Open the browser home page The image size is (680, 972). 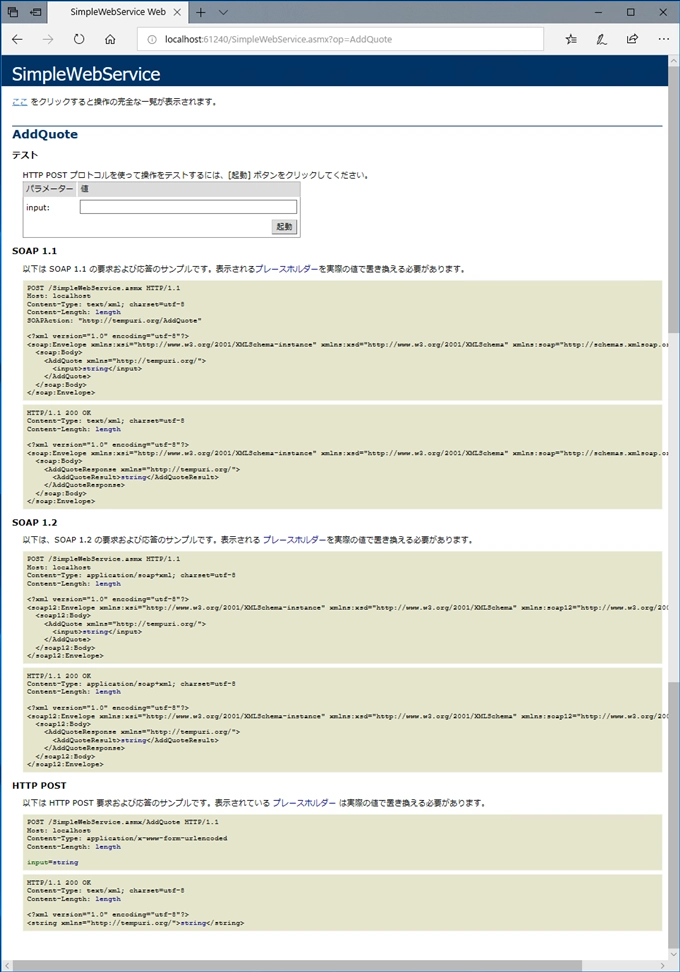pyautogui.click(x=110, y=39)
